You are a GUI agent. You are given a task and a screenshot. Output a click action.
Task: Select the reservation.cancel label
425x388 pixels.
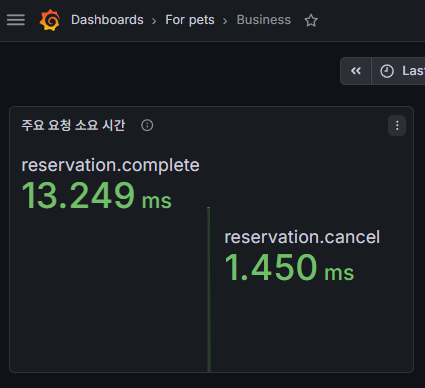tap(302, 237)
